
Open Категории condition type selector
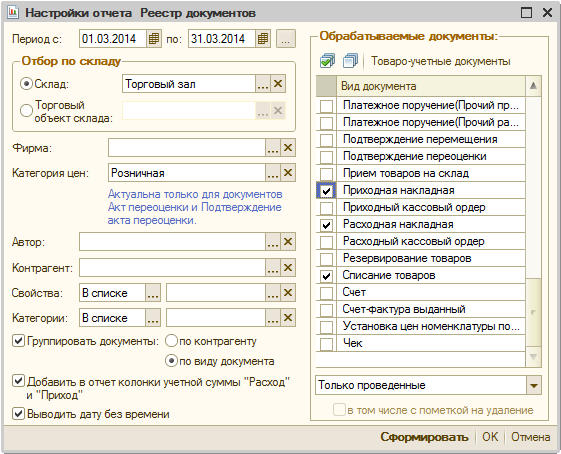click(x=153, y=318)
